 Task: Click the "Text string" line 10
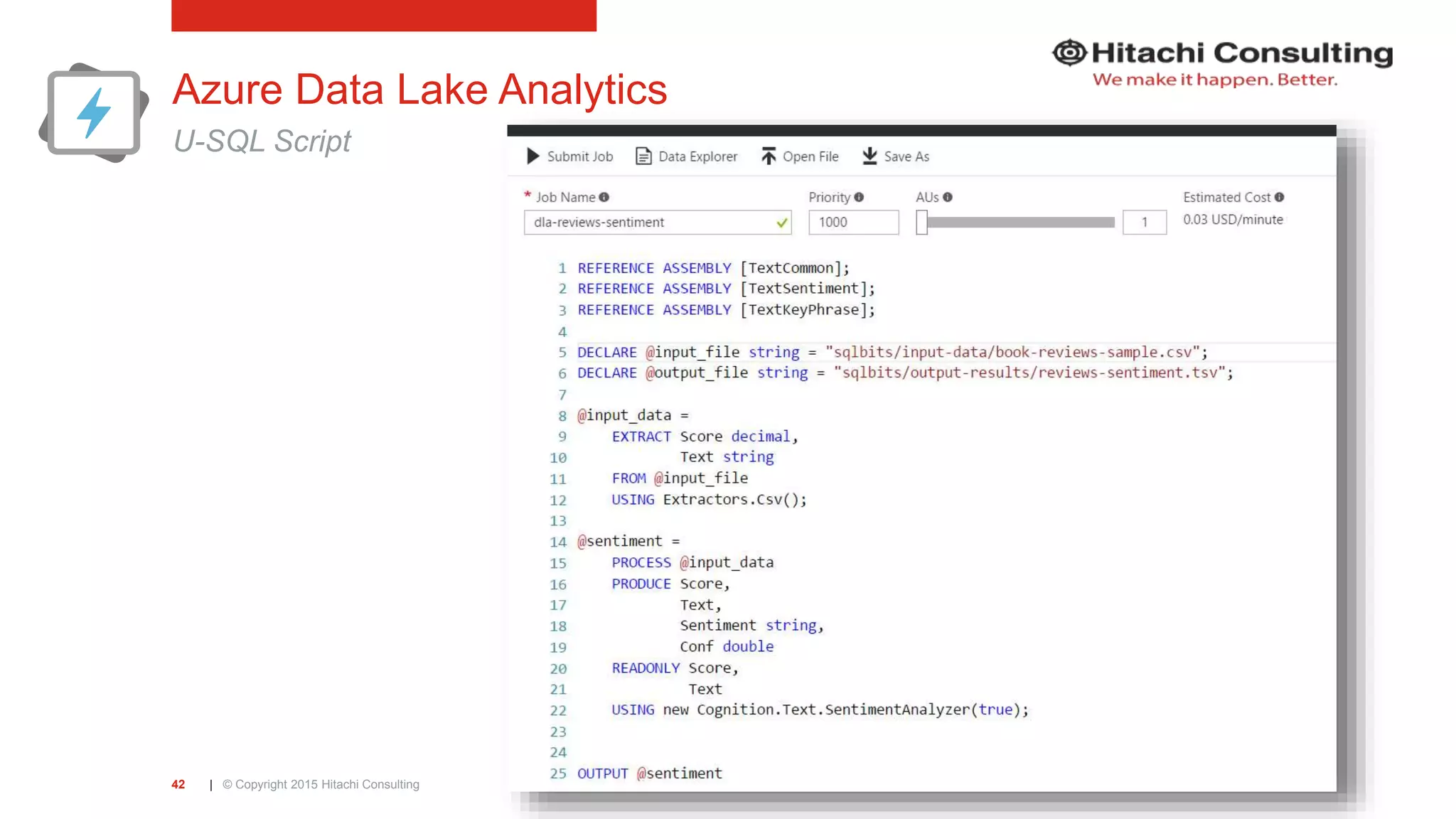pyautogui.click(x=727, y=457)
